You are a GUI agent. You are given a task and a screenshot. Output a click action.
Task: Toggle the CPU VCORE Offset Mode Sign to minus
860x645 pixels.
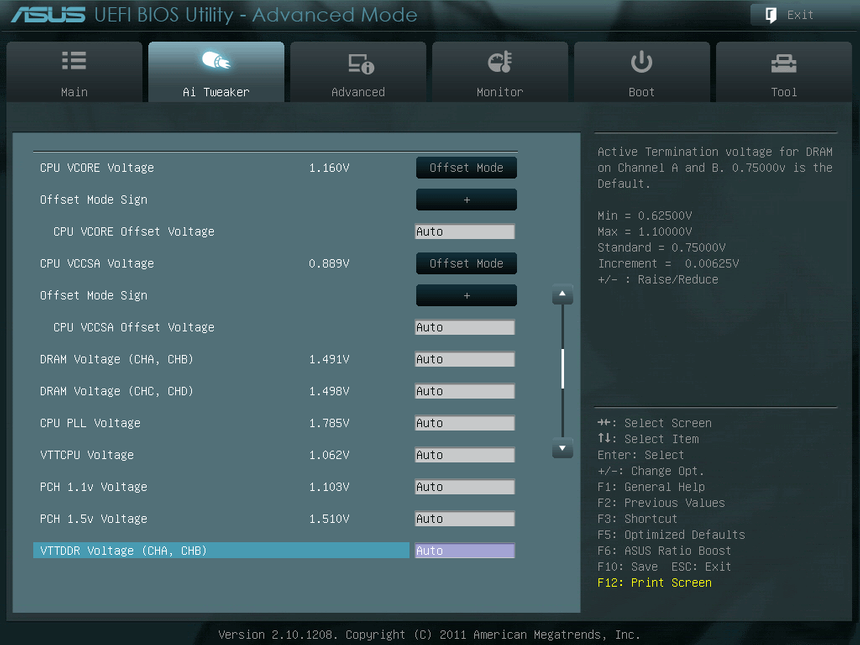466,199
